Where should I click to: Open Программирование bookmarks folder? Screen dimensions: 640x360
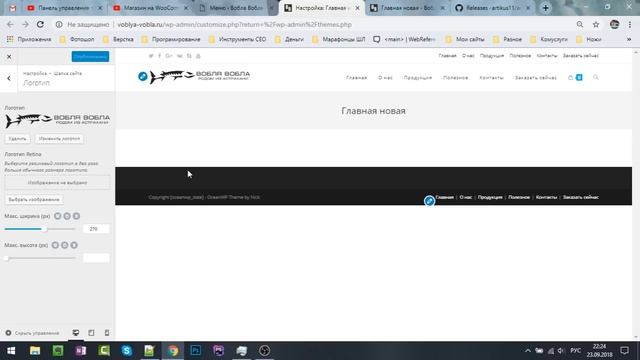pos(171,40)
